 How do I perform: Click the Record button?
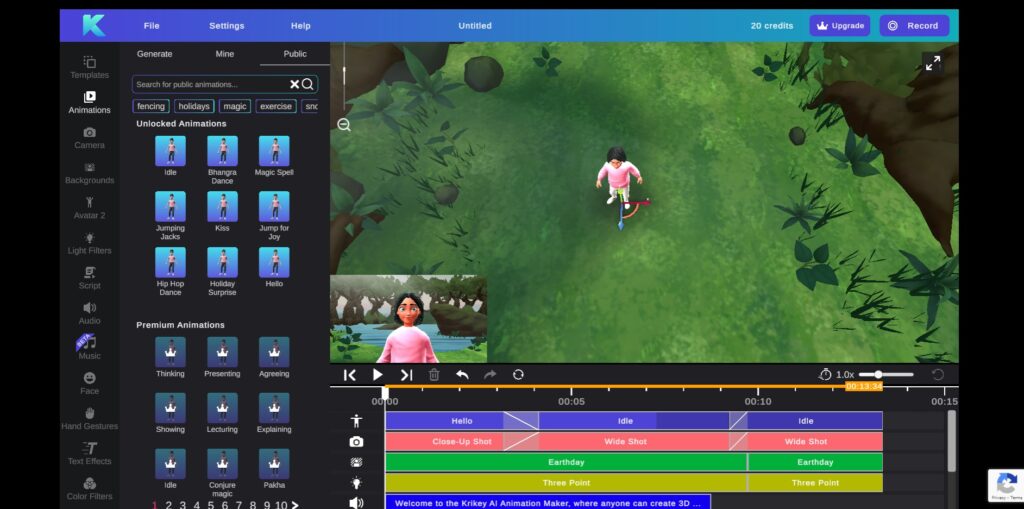(914, 25)
